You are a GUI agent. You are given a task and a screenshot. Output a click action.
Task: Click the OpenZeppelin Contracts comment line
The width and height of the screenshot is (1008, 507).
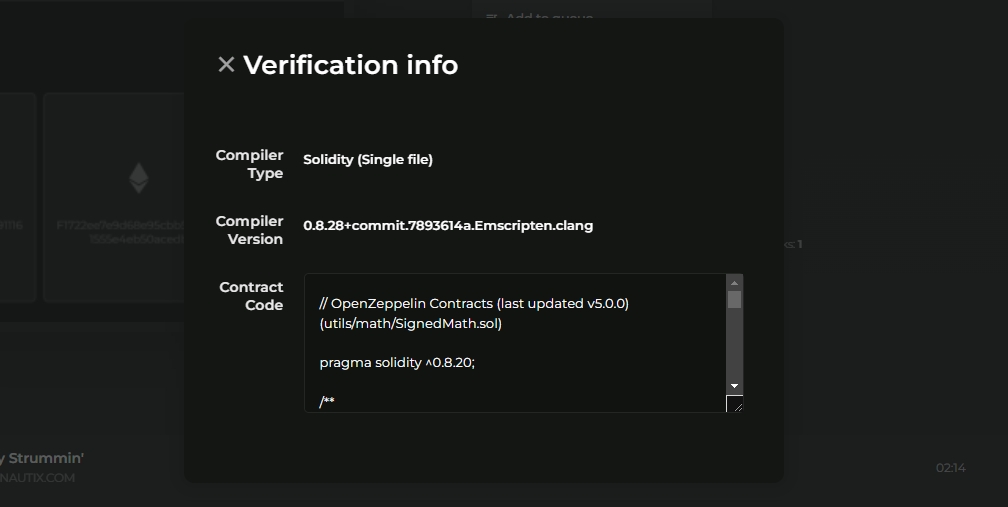coord(474,303)
